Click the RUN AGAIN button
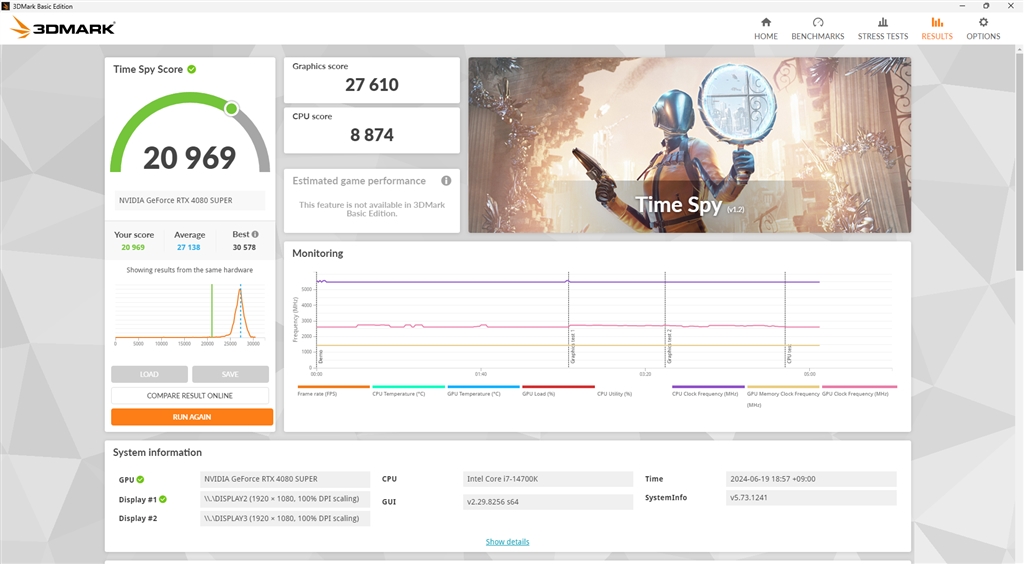 click(191, 416)
